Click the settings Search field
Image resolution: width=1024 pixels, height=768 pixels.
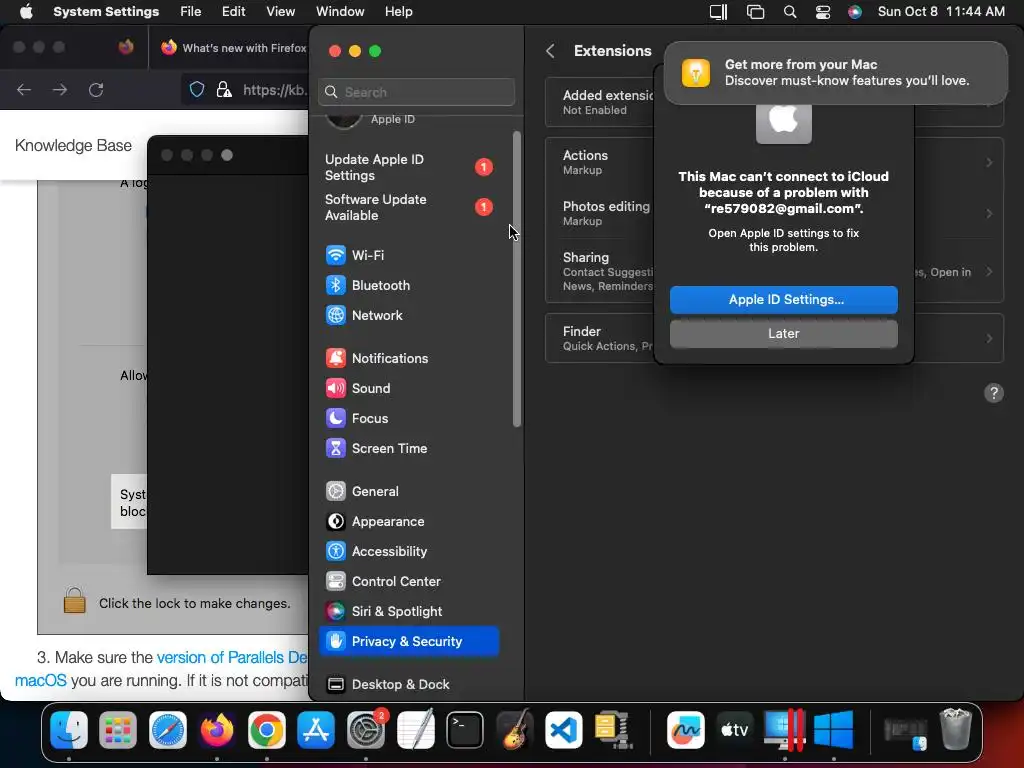coord(417,92)
